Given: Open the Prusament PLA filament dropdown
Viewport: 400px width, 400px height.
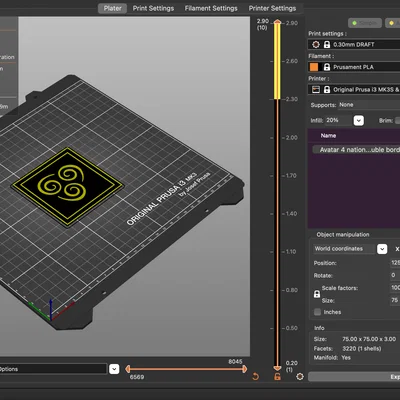Looking at the screenshot, I should [354, 67].
